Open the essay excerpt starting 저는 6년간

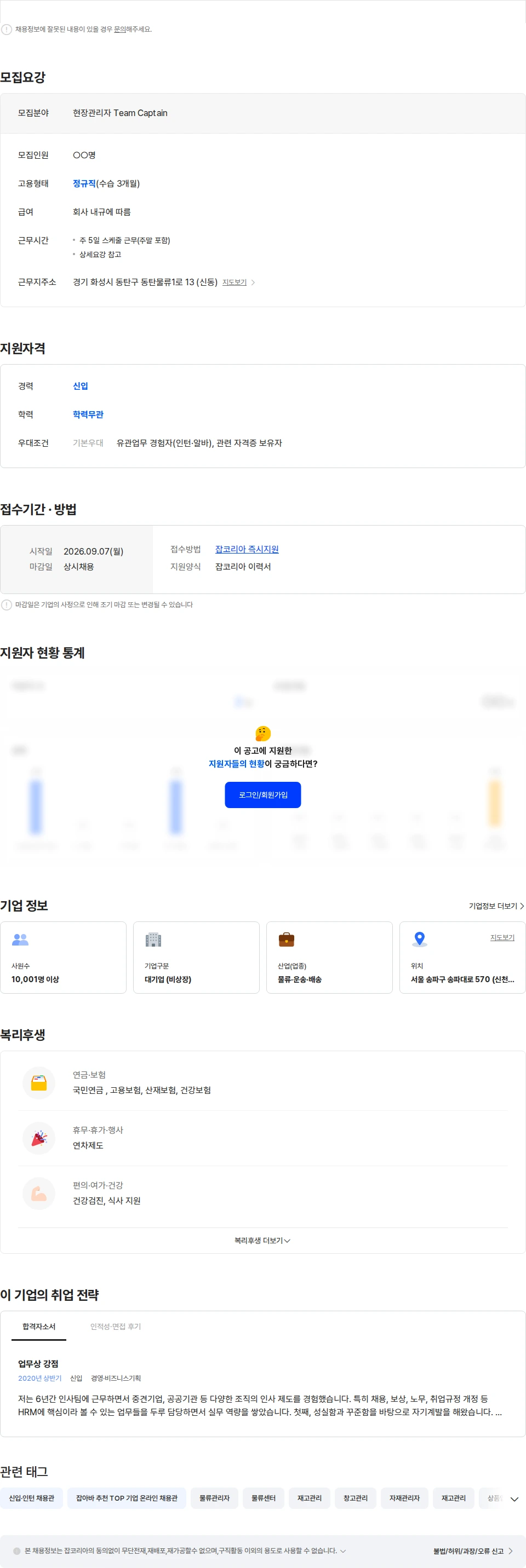(260, 1405)
